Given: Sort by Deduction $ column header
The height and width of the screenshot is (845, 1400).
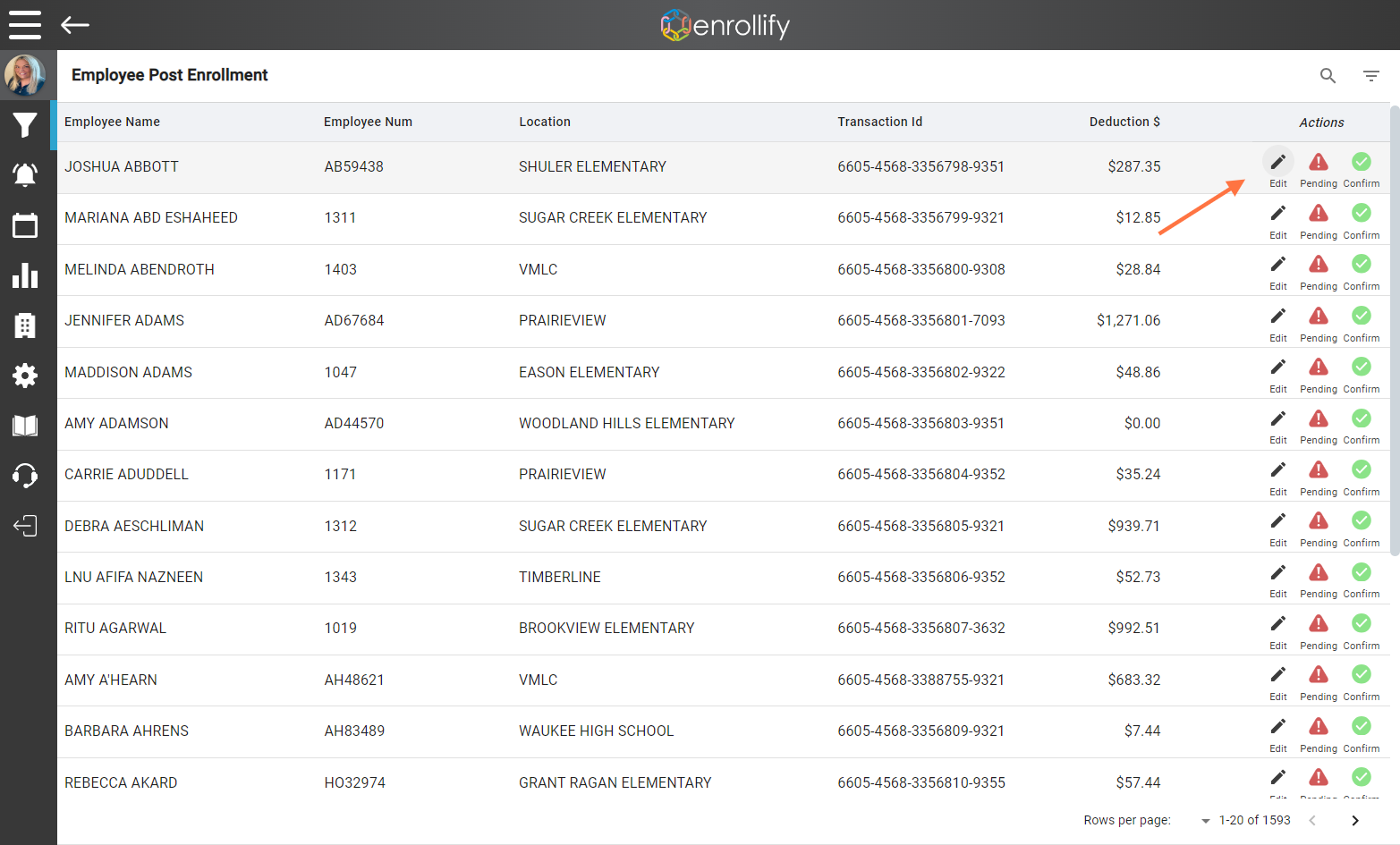Looking at the screenshot, I should (x=1124, y=122).
